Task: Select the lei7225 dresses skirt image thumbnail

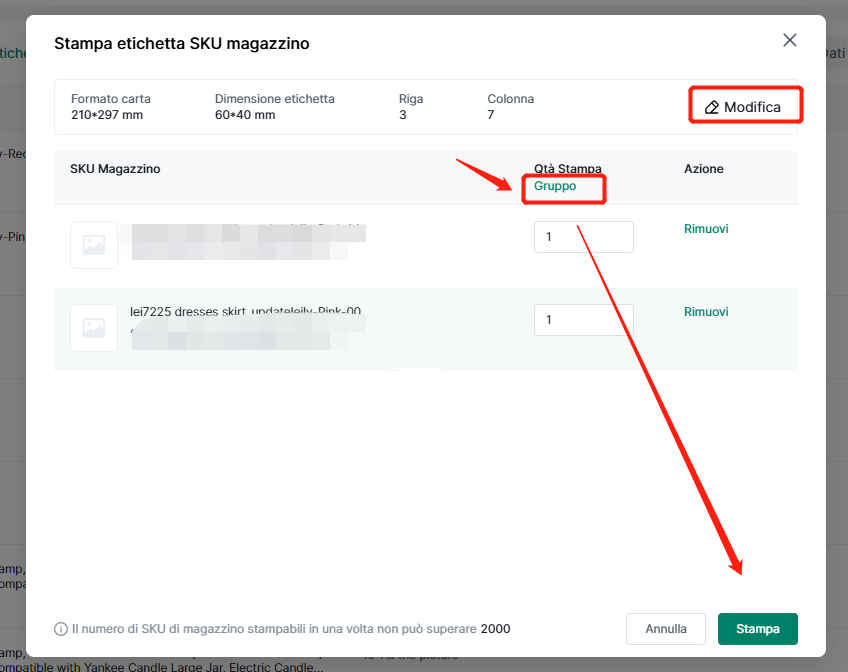Action: click(94, 328)
